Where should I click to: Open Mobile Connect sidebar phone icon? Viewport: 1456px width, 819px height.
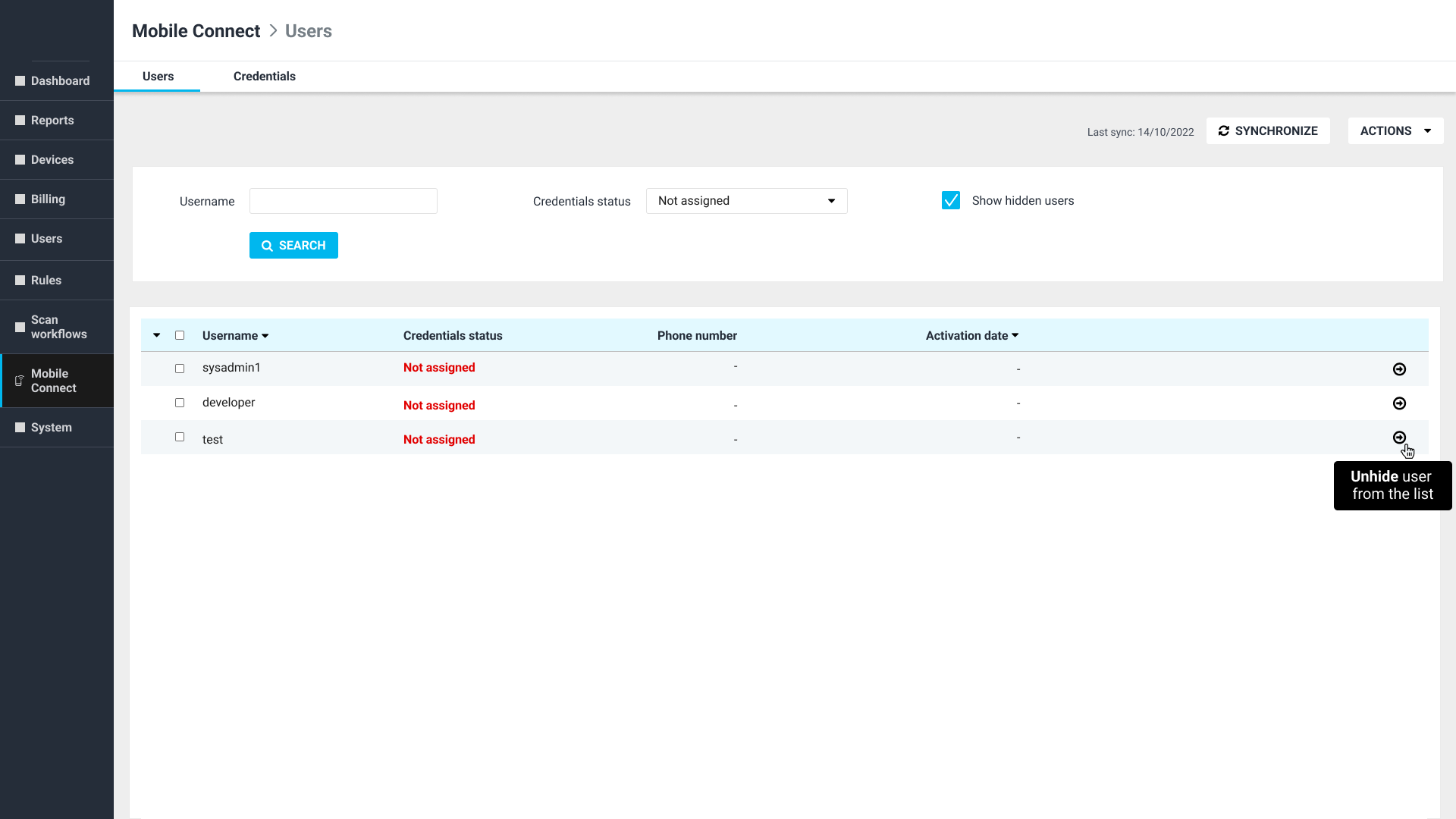[x=20, y=381]
